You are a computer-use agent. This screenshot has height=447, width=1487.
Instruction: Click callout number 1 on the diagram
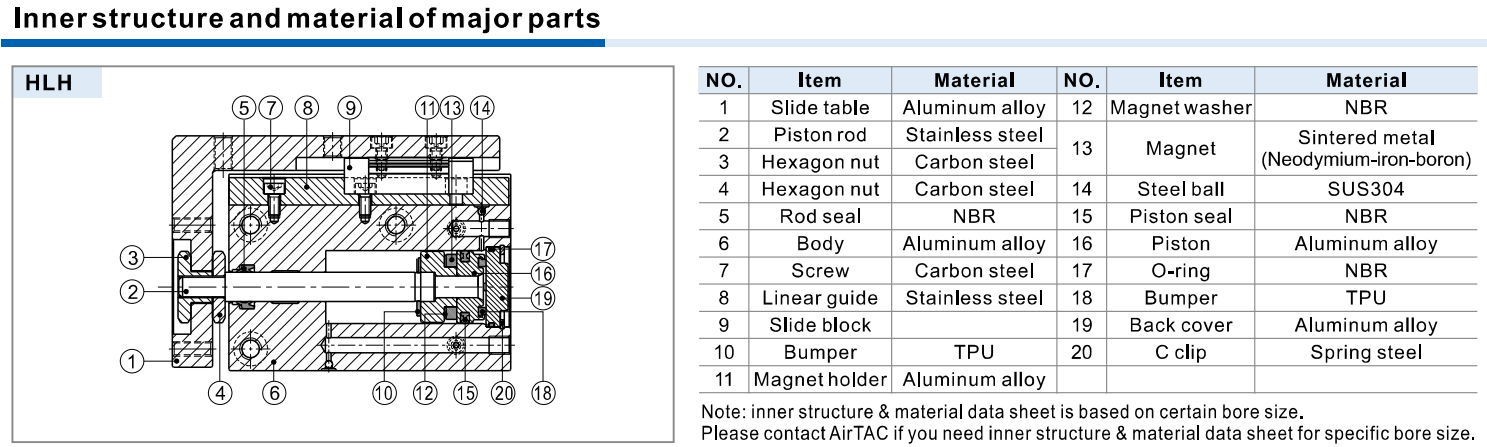[x=132, y=360]
